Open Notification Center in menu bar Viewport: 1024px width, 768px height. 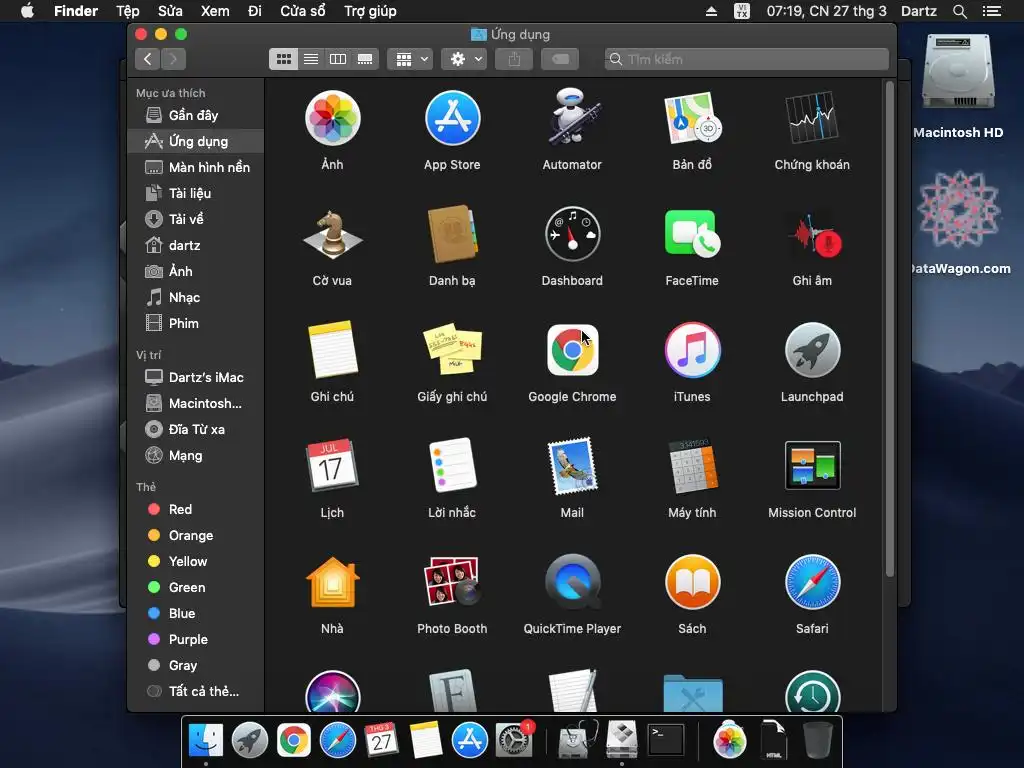point(992,11)
